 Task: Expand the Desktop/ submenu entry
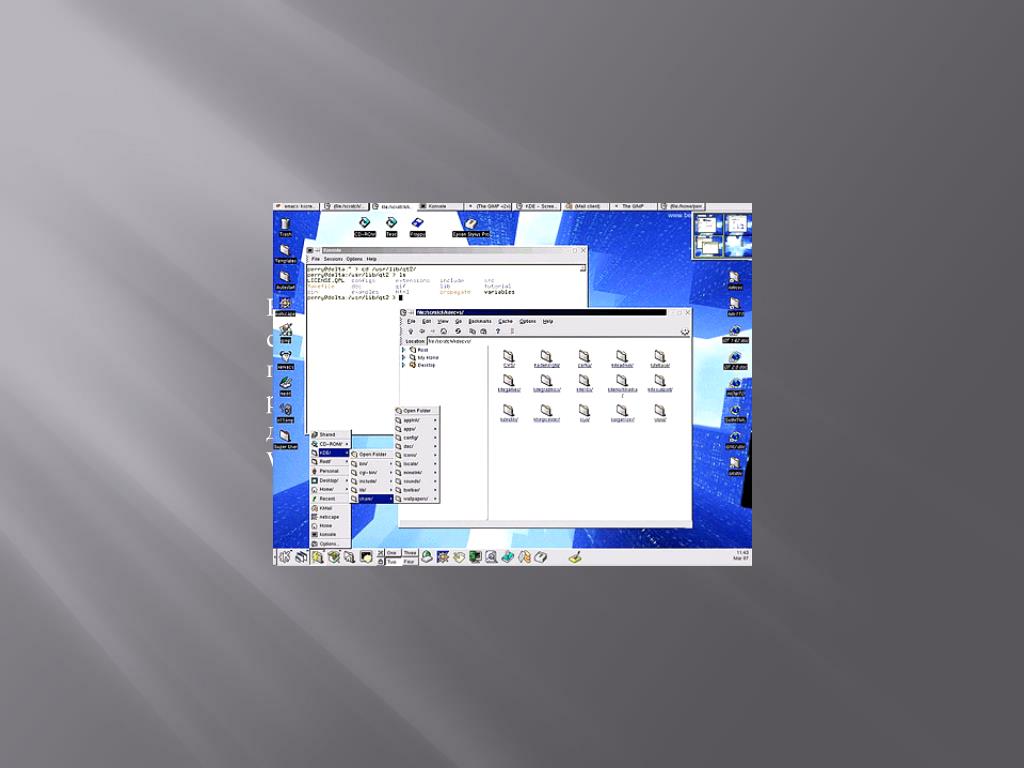coord(330,480)
